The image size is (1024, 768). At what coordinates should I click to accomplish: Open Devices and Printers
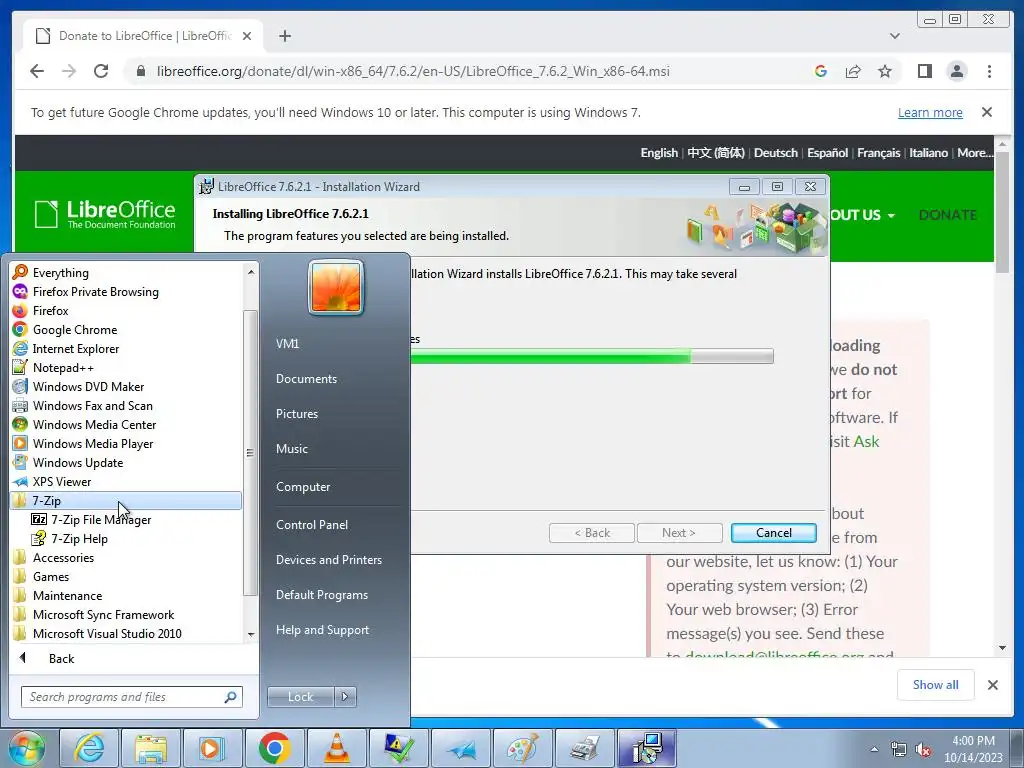(328, 560)
